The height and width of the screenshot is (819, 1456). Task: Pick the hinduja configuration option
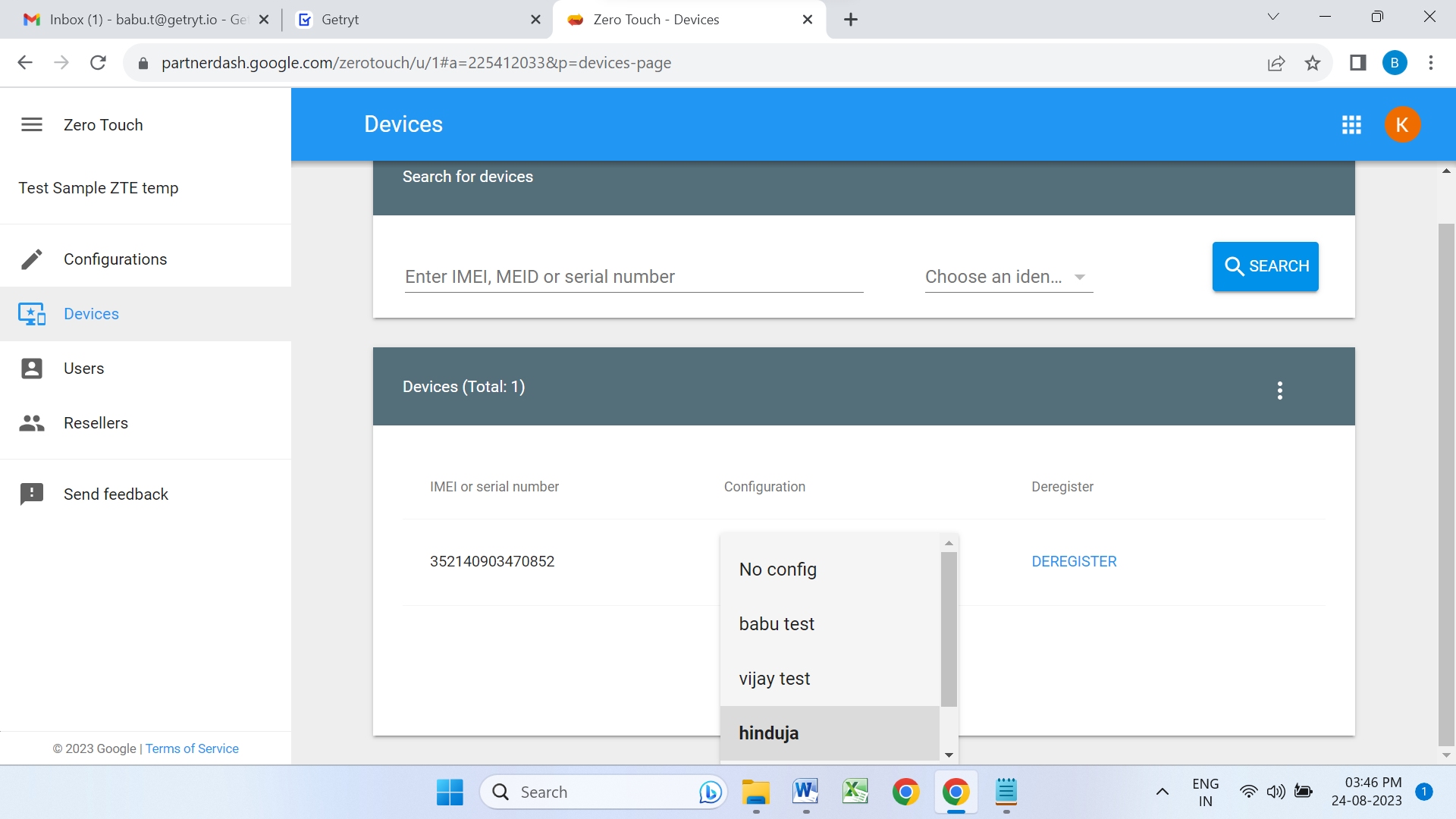point(769,733)
